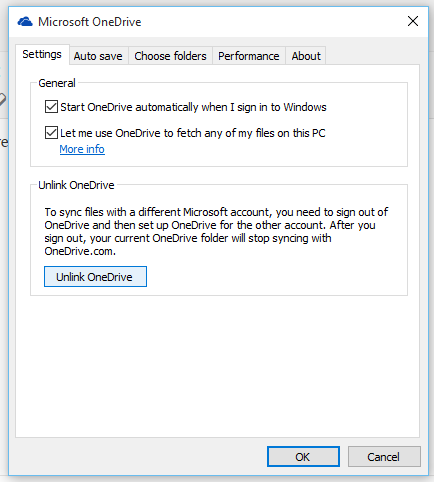434x482 pixels.
Task: Click the Microsoft OneDrive title text
Action: click(x=90, y=22)
